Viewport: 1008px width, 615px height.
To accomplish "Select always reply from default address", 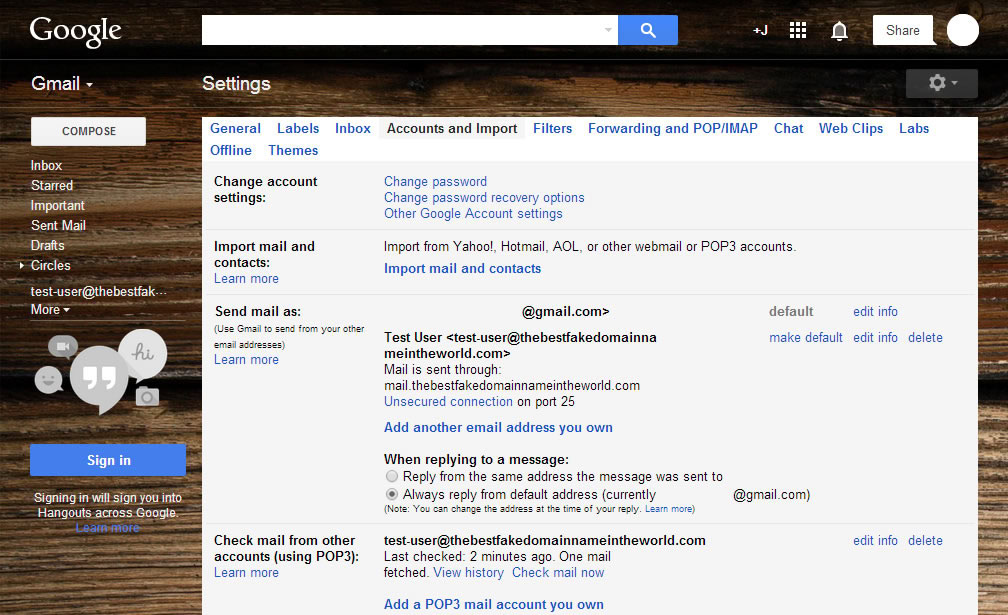I will click(x=391, y=494).
